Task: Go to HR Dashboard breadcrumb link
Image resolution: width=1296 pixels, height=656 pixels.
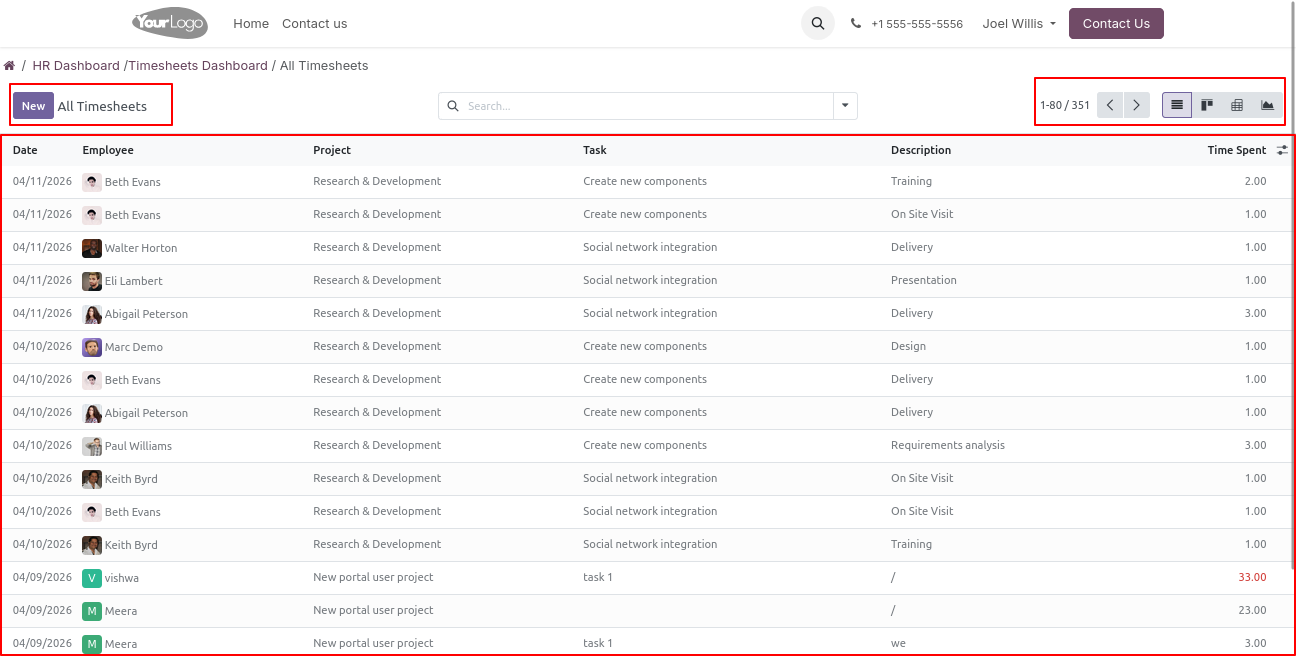Action: [x=76, y=66]
